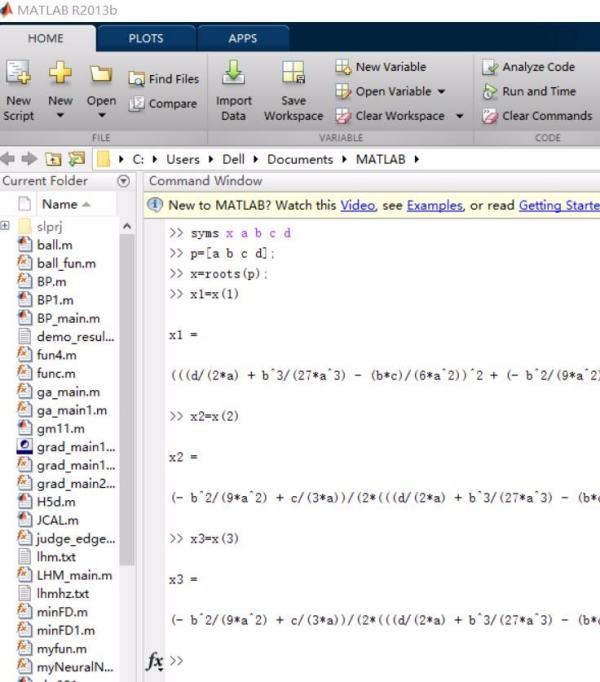
Task: Click the command prompt input line
Action: click(x=383, y=661)
